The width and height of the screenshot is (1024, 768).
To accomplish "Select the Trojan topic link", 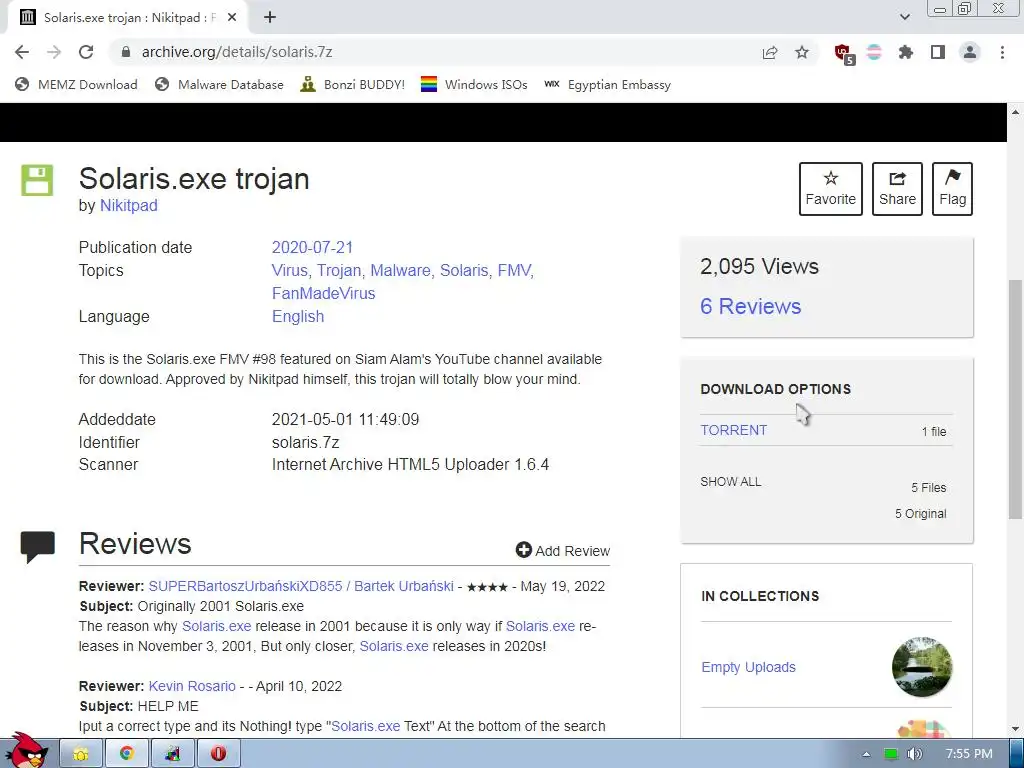I will pos(338,270).
